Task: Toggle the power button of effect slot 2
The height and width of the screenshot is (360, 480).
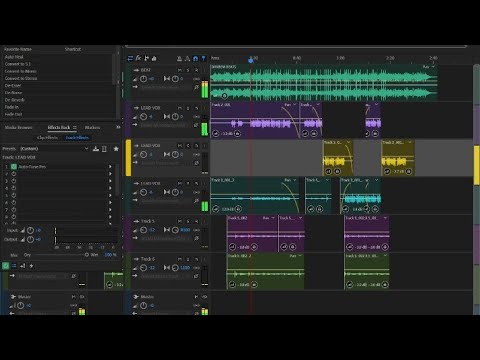Action: click(x=14, y=174)
